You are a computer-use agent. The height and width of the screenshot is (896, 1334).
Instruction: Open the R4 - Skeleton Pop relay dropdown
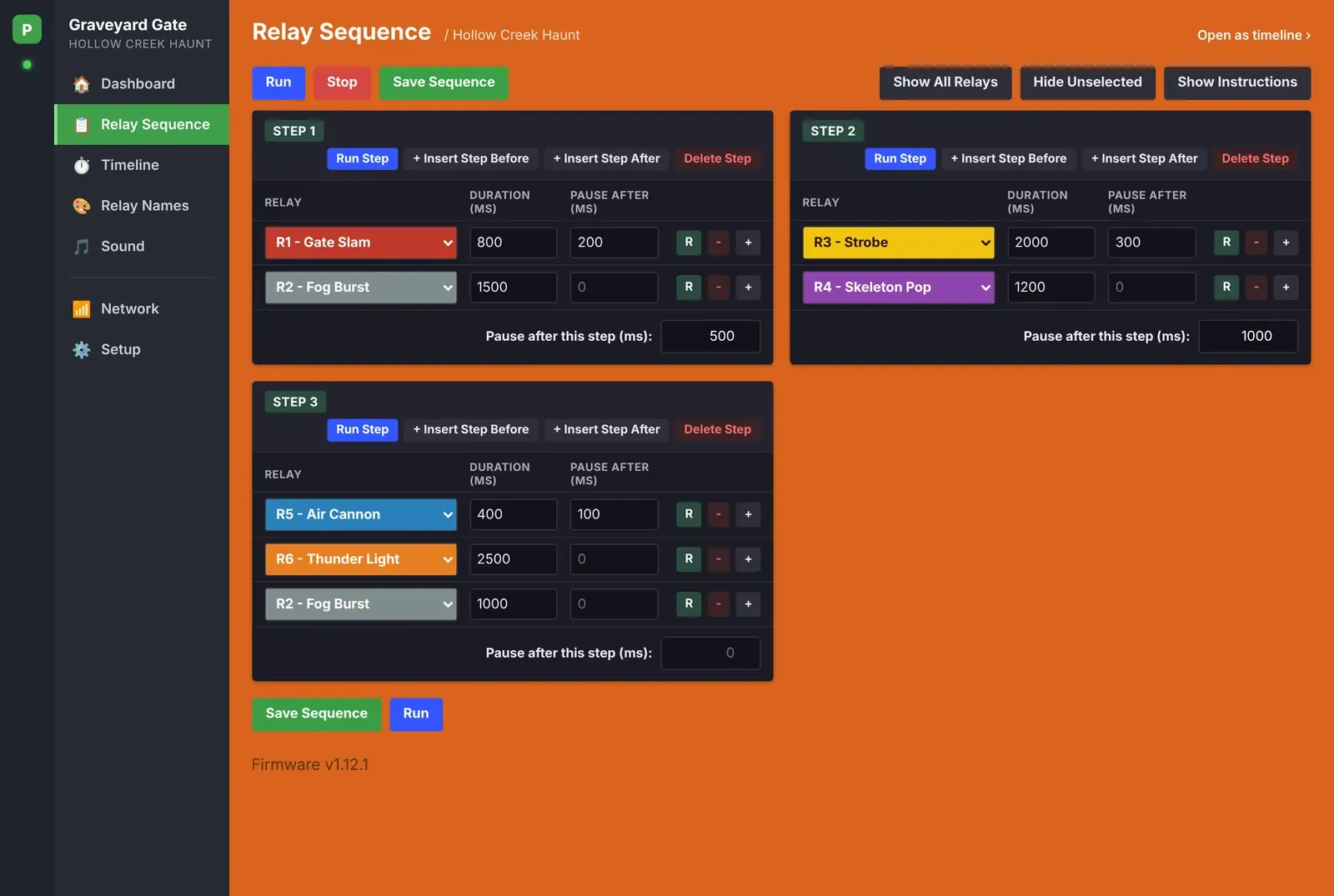coord(899,288)
